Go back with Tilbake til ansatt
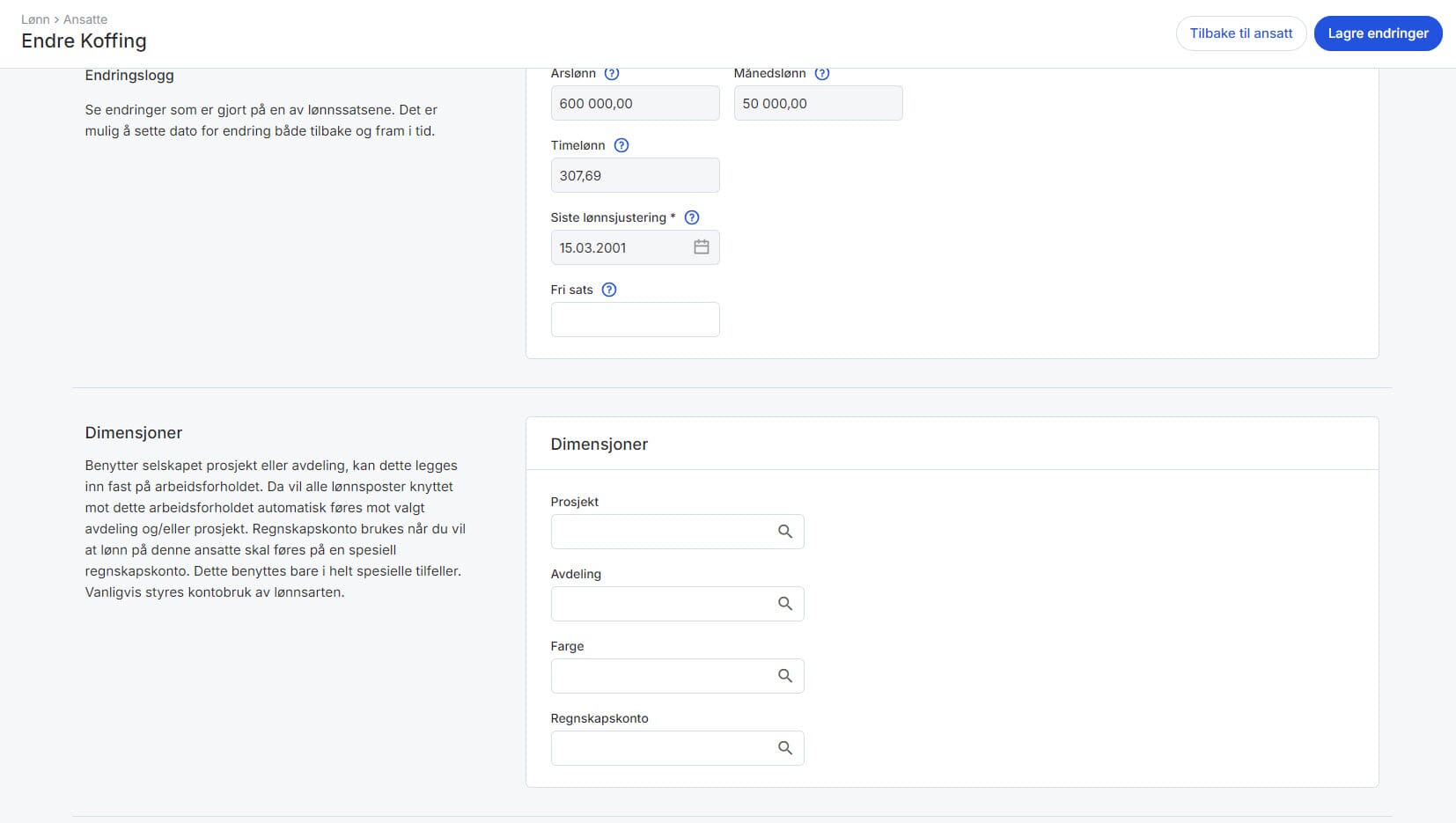 click(1240, 33)
